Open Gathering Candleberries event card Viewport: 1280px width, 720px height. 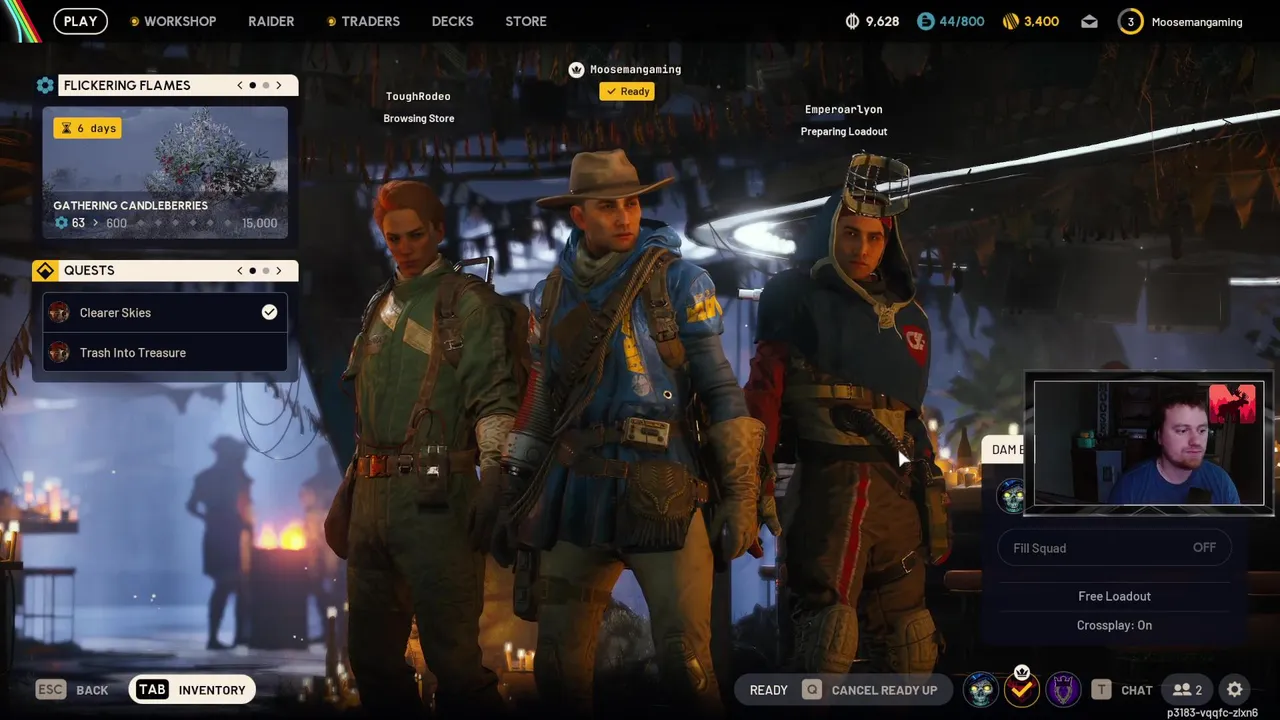pyautogui.click(x=165, y=173)
